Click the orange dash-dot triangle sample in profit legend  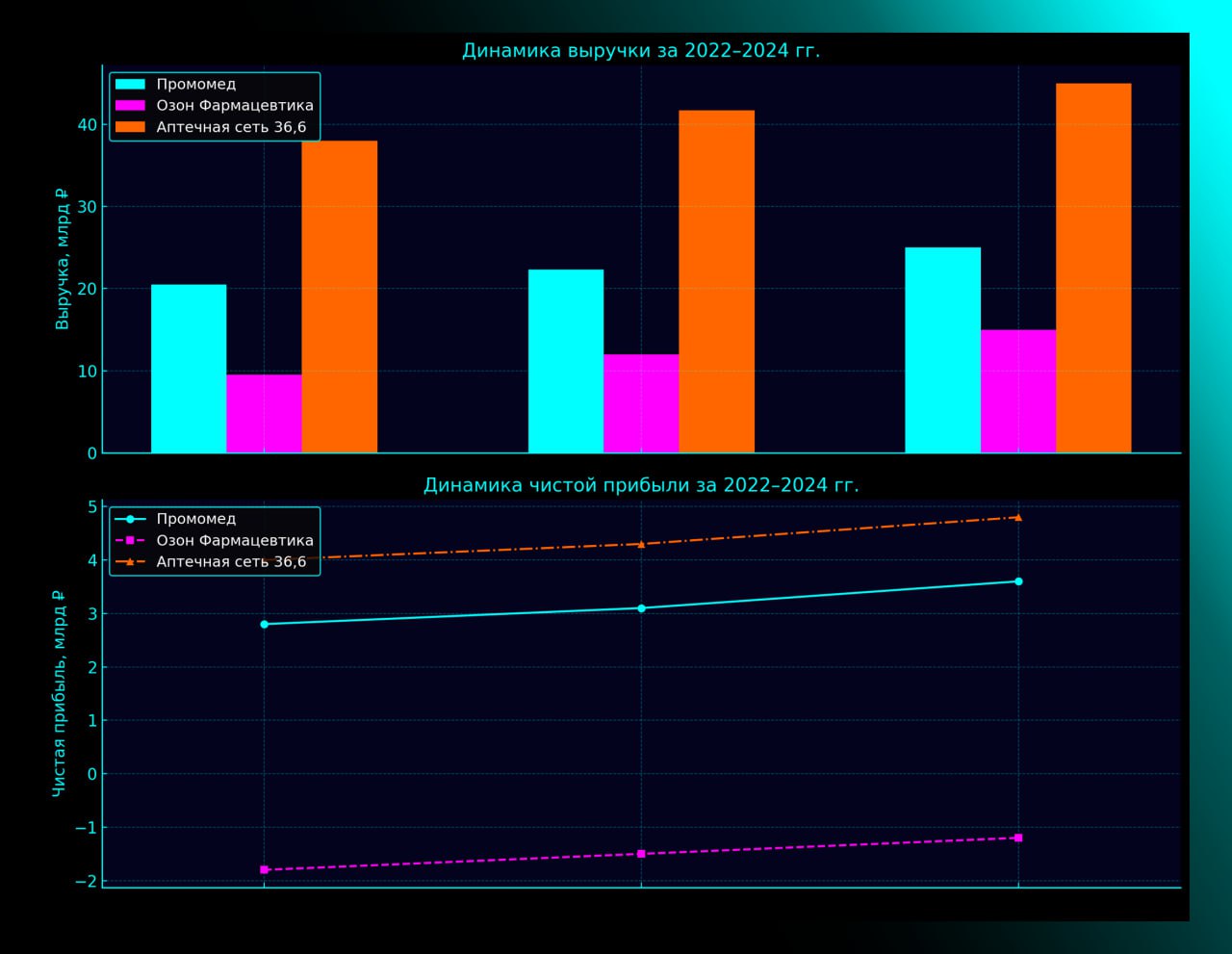coord(130,561)
